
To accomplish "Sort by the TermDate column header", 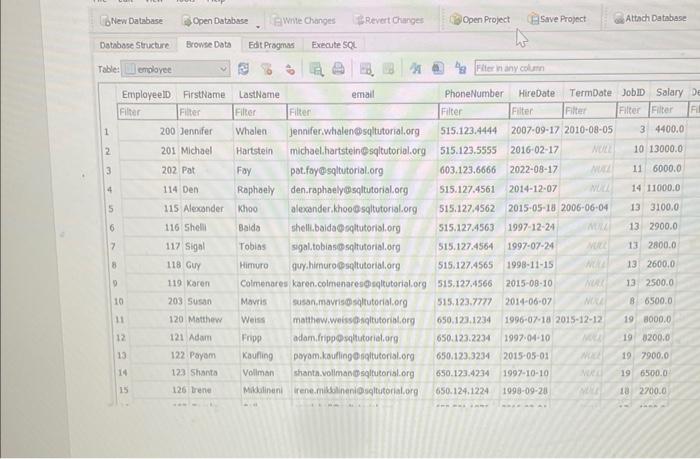I will click(590, 93).
